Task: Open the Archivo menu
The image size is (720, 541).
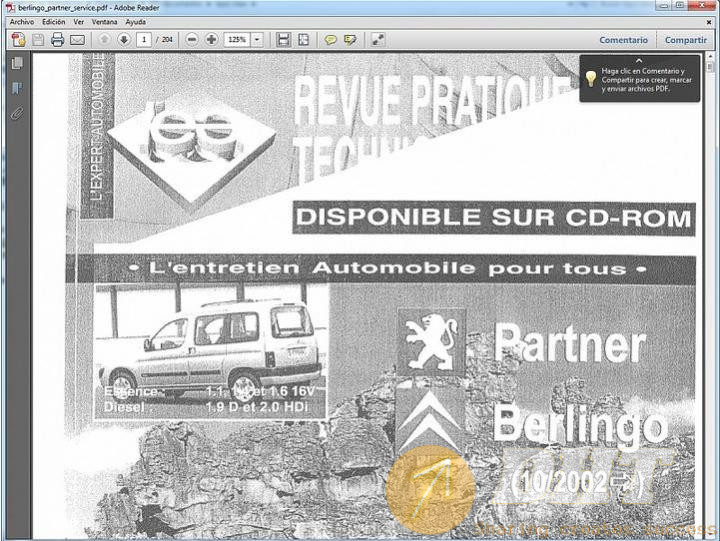Action: point(22,22)
